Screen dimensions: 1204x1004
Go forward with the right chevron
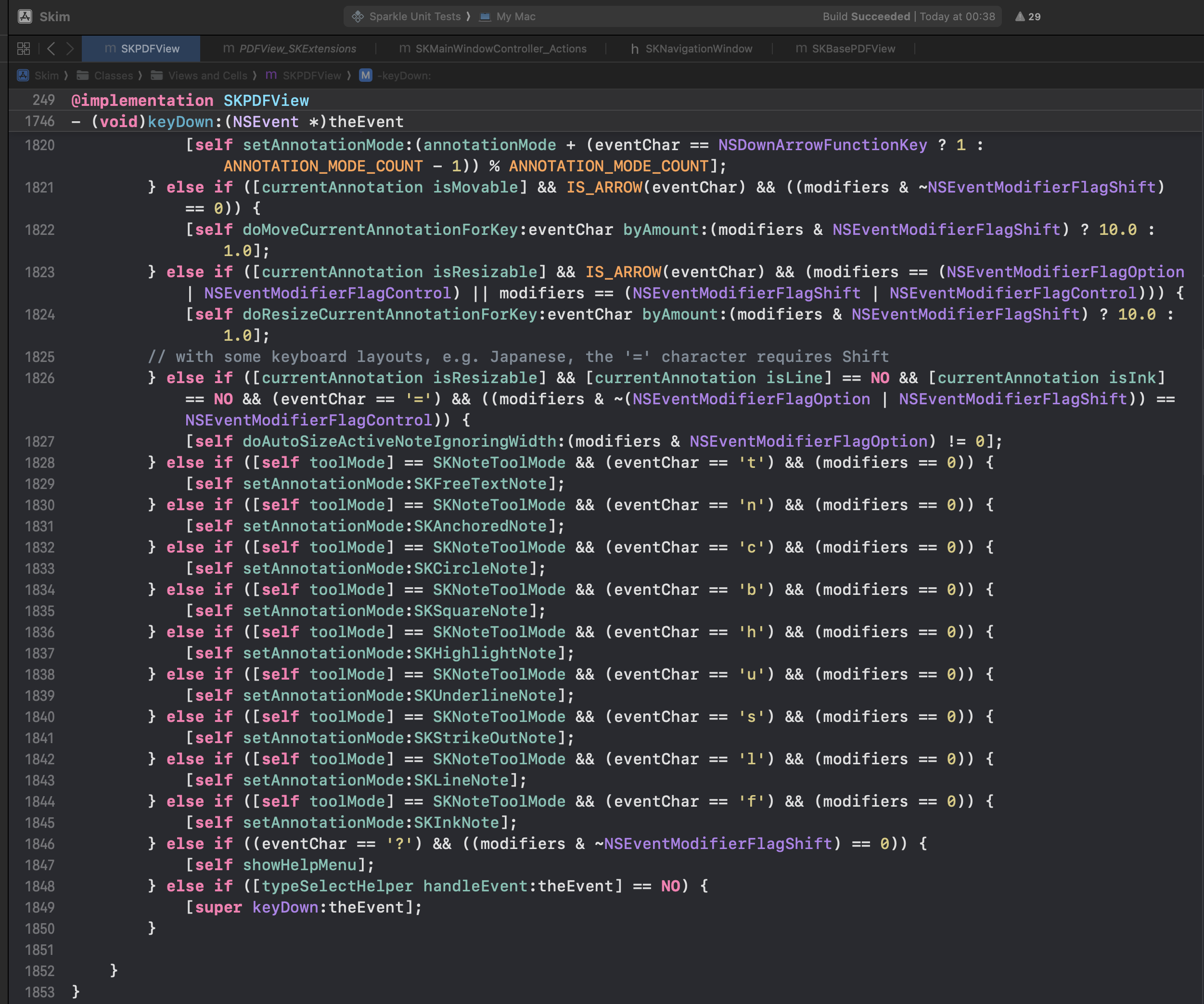coord(70,49)
